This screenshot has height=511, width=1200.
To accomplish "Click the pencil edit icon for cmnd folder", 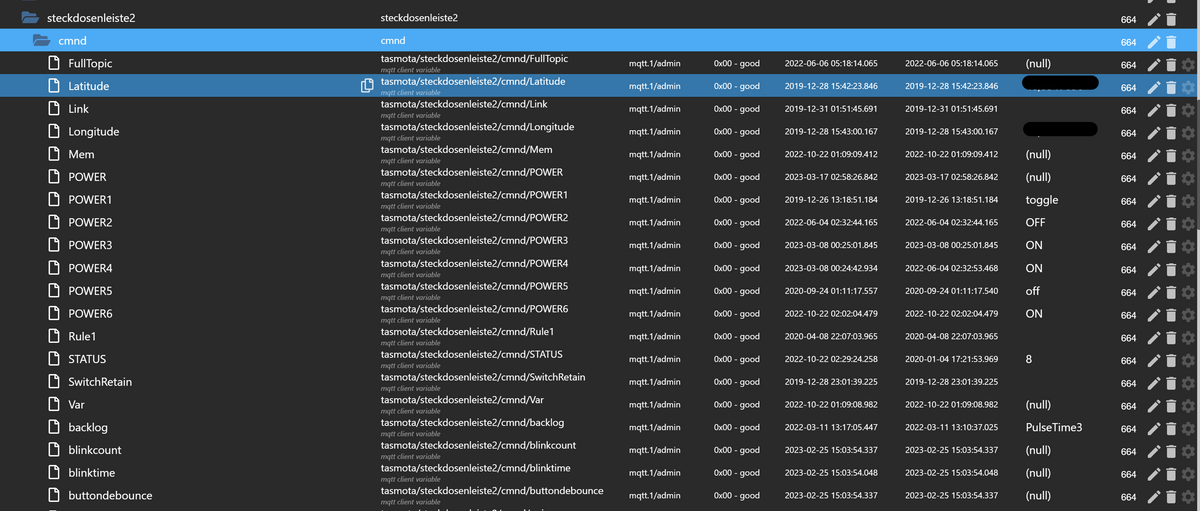I will point(1154,41).
